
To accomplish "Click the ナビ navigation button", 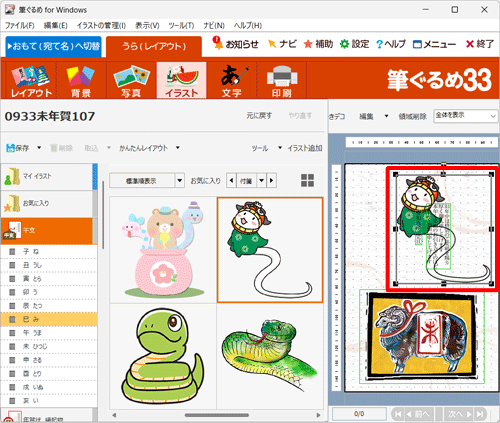I will [282, 44].
